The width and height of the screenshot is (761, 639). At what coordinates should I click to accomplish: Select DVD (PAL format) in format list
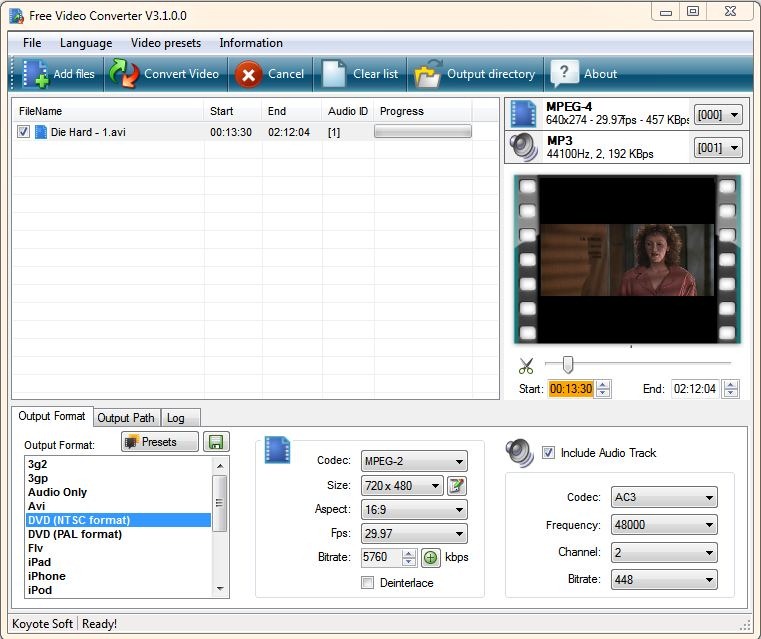pyautogui.click(x=75, y=534)
